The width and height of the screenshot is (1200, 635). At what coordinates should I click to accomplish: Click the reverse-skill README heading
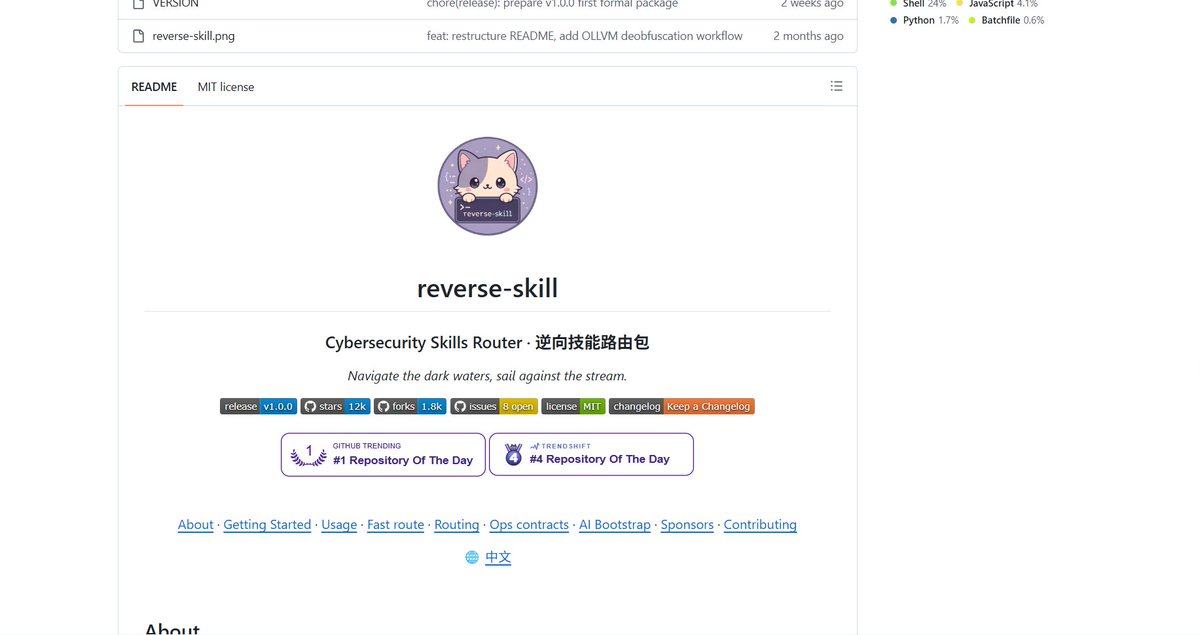487,288
